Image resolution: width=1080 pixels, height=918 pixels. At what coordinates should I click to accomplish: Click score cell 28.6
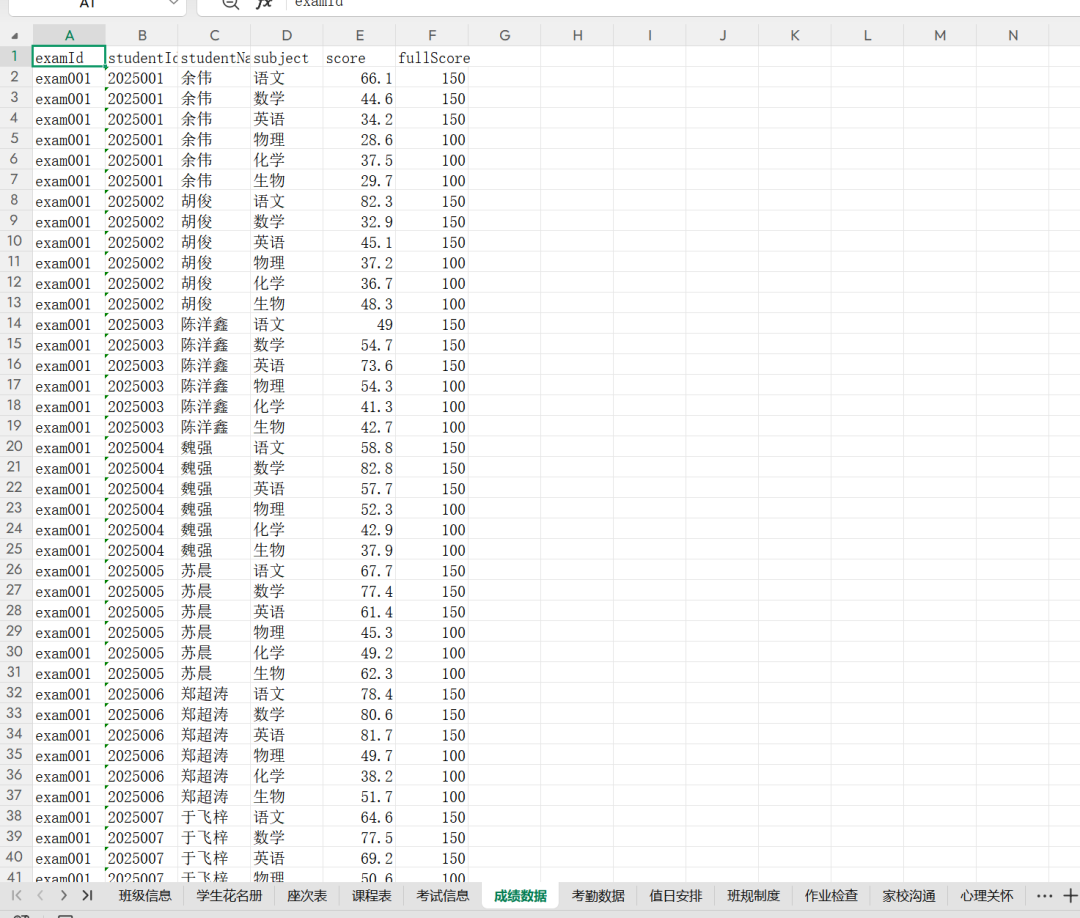(360, 140)
